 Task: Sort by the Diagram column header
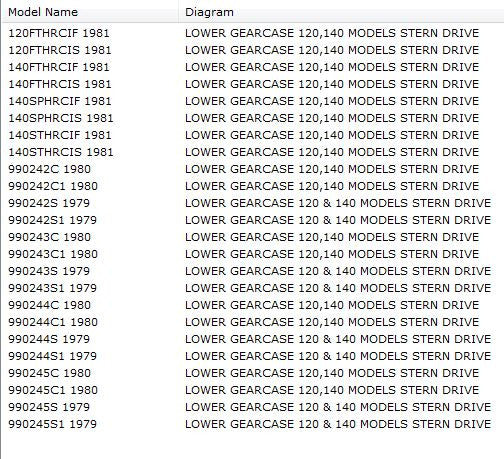(209, 12)
